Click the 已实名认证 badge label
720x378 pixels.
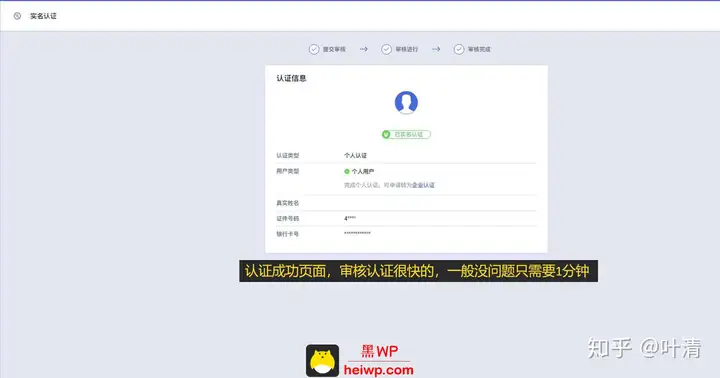click(409, 135)
